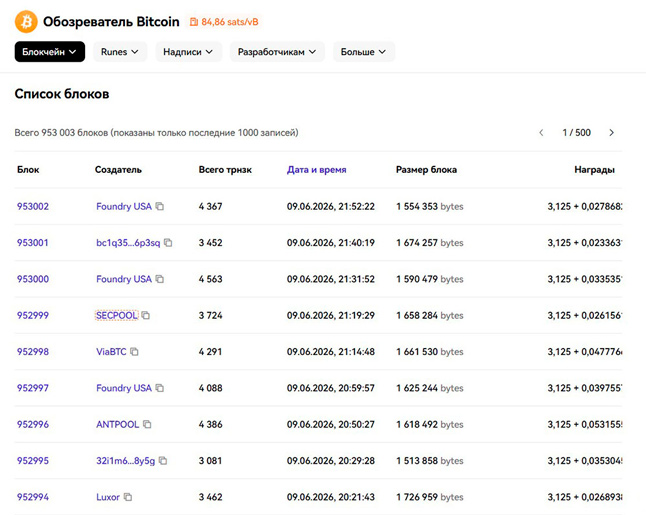
Task: Click the 84,86 sats/vB fee badge
Action: 224,22
